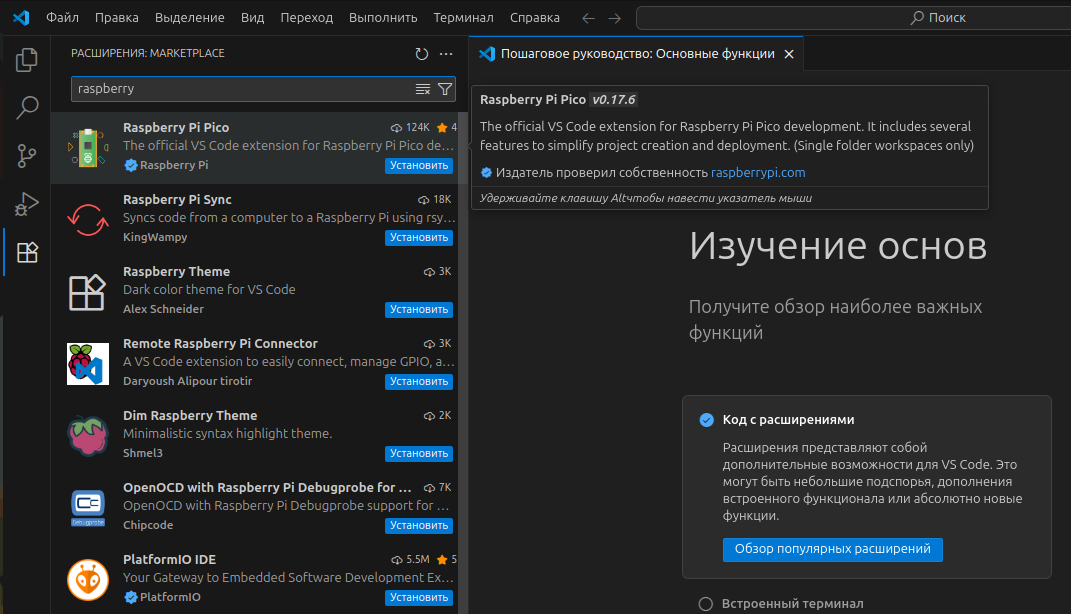Open the Raspberry Pi Sync list entry title
Viewport: 1071px width, 614px height.
point(177,199)
